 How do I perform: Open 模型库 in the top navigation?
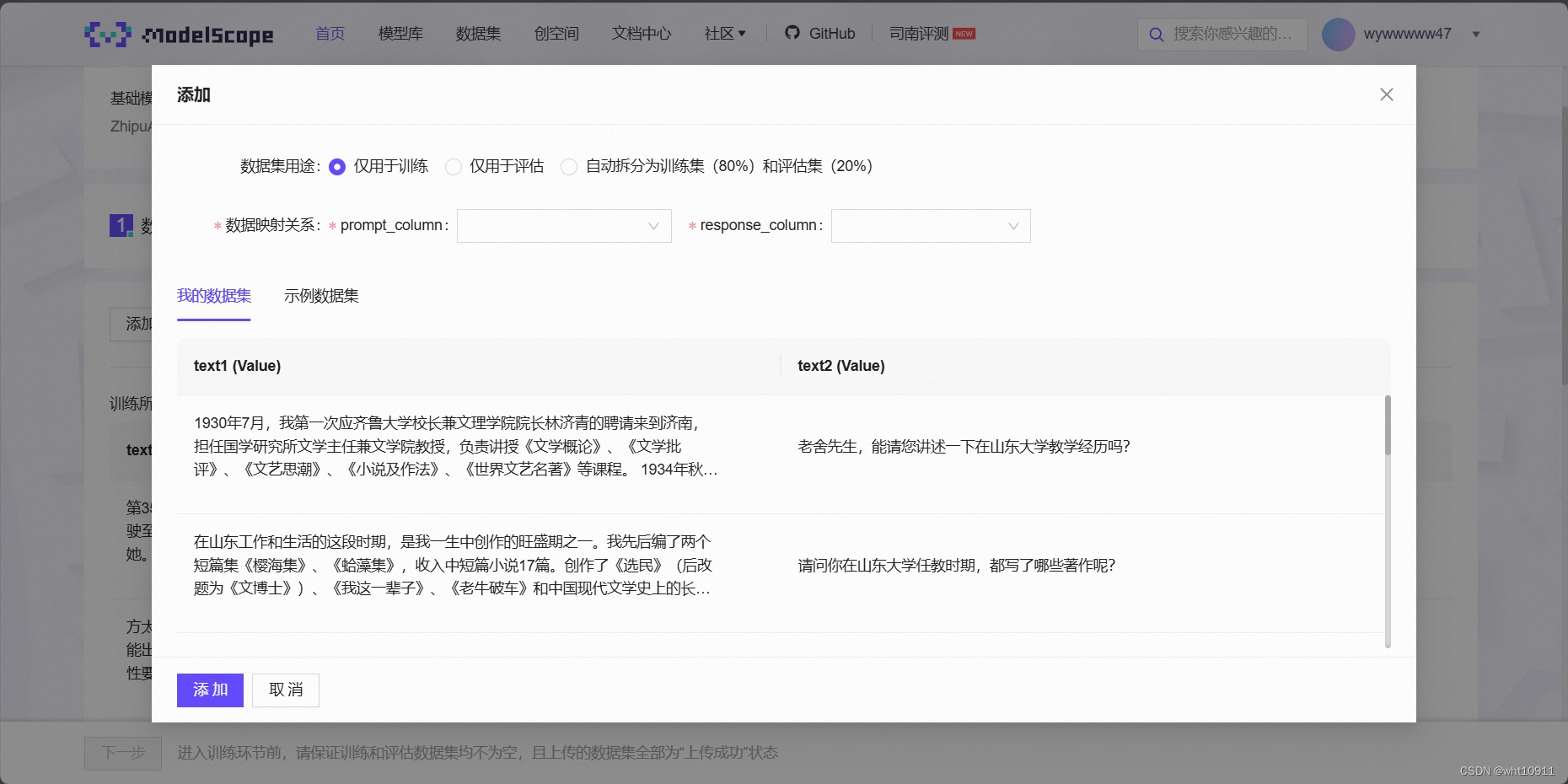[400, 34]
